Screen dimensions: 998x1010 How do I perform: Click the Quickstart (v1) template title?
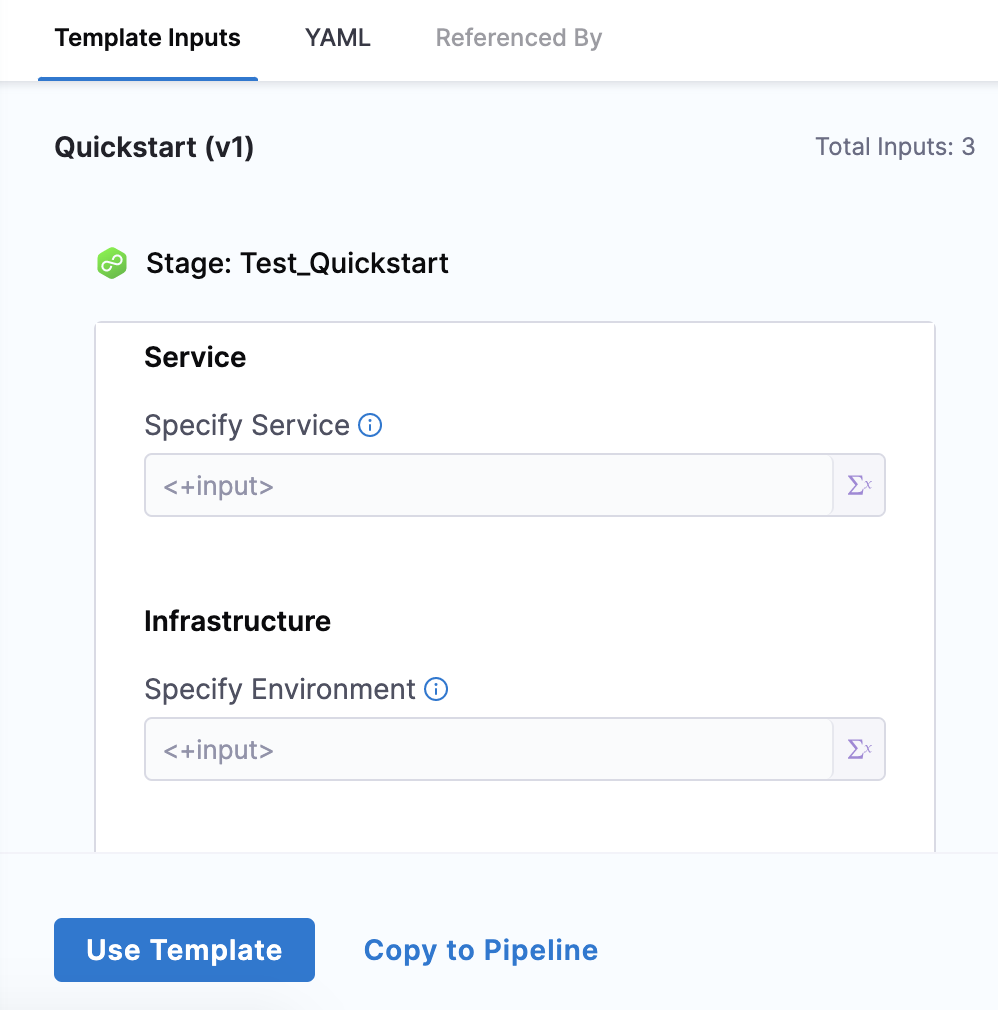[x=154, y=148]
